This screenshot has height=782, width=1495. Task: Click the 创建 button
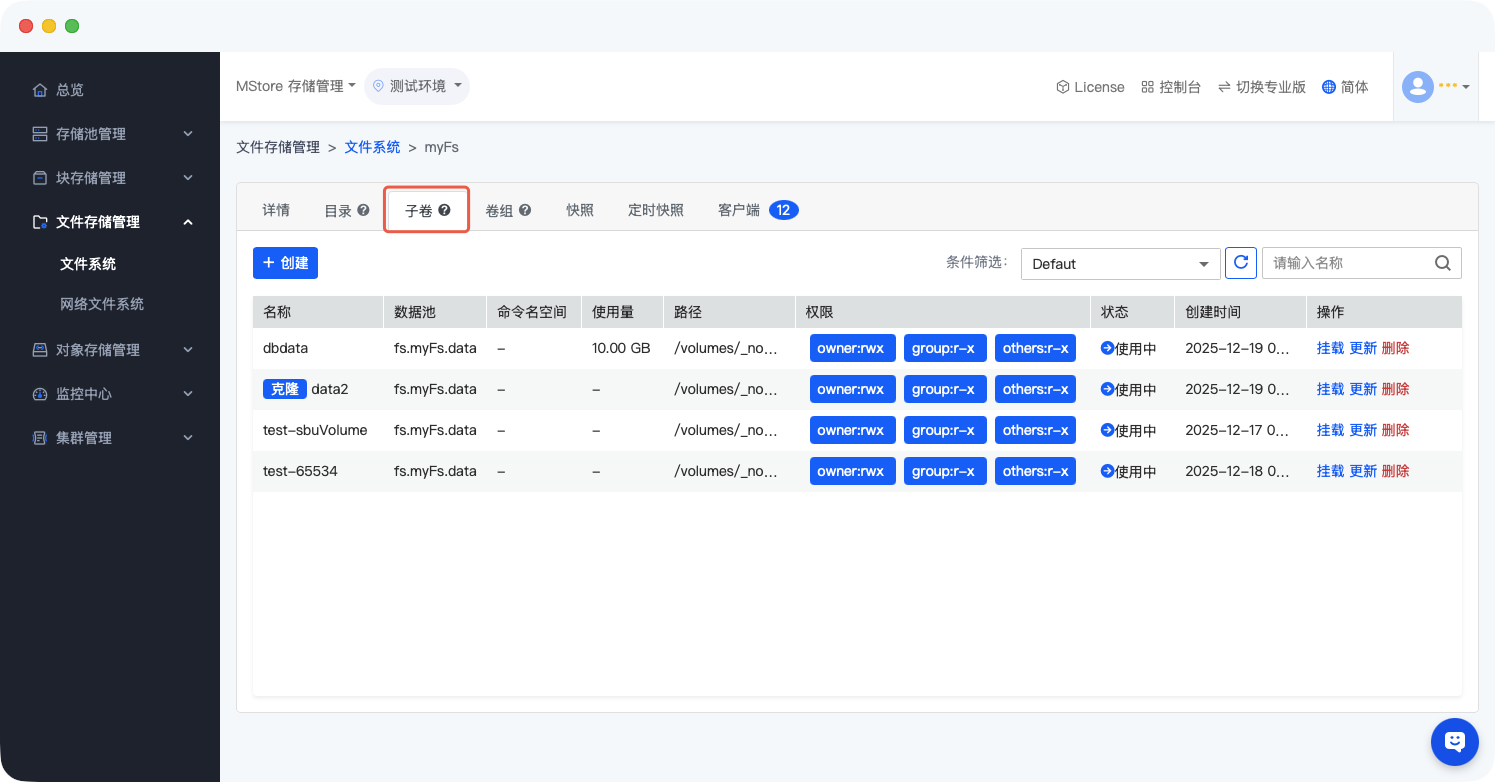(285, 263)
